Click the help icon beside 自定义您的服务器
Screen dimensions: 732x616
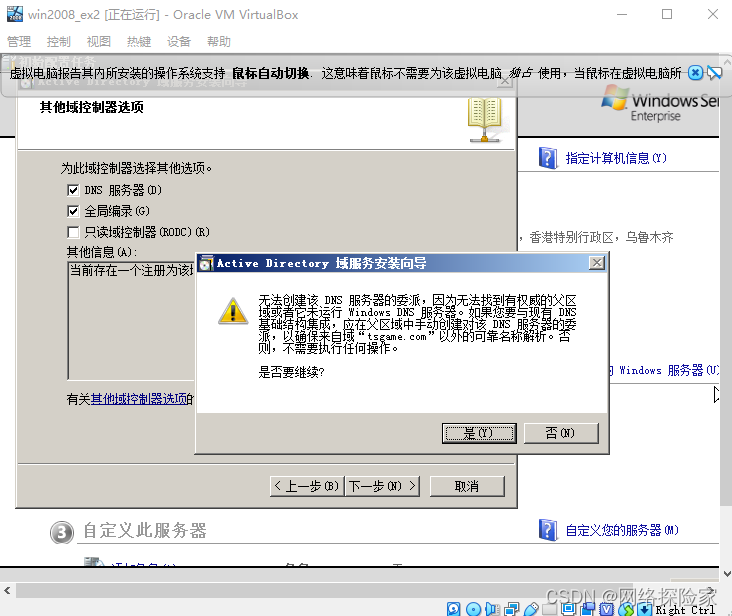(x=548, y=530)
